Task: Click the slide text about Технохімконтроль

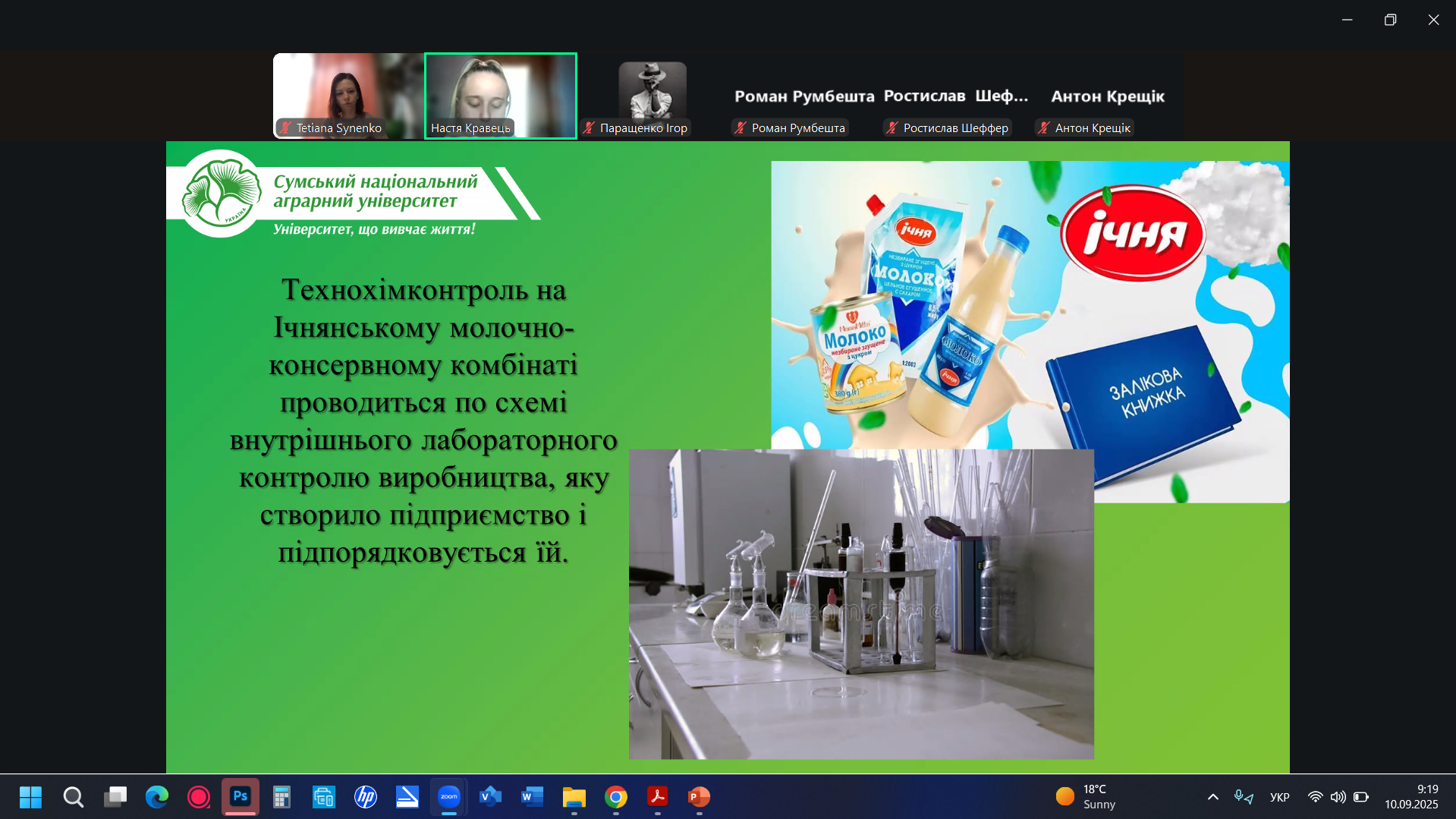Action: tap(423, 421)
